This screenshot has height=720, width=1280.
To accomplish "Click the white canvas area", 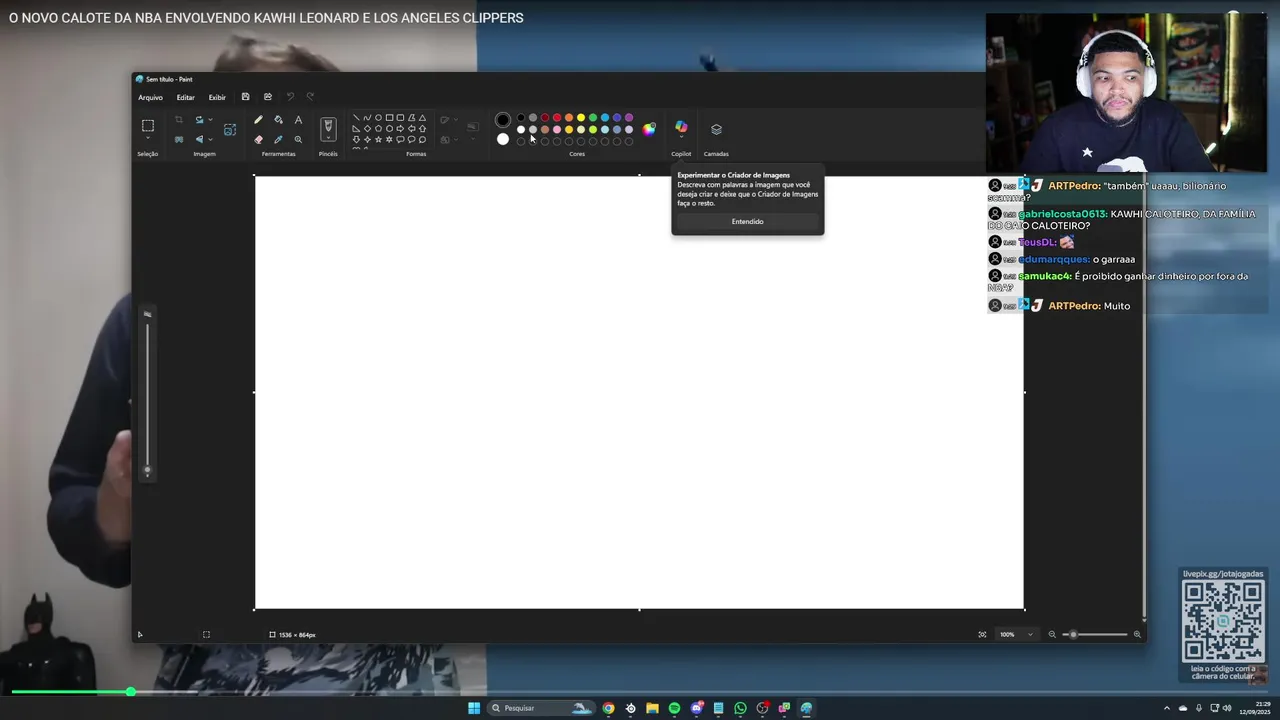I will coord(639,392).
